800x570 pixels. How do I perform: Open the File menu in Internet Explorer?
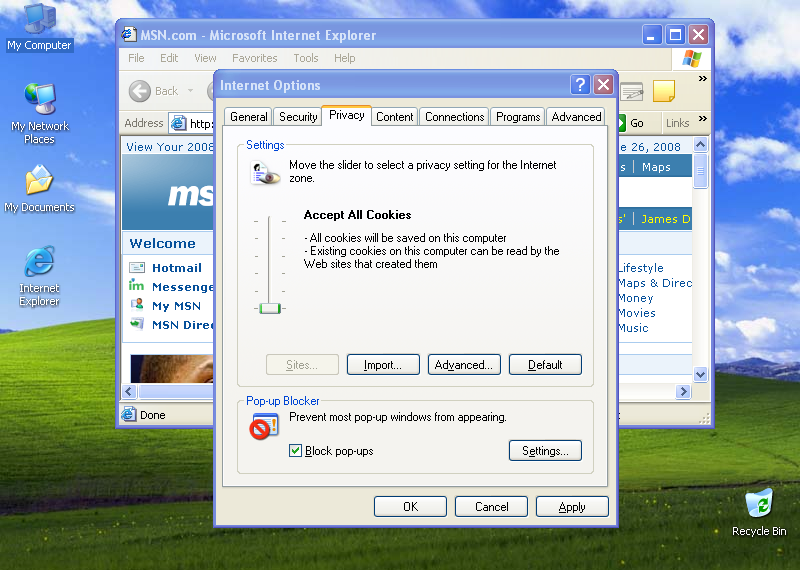(136, 58)
